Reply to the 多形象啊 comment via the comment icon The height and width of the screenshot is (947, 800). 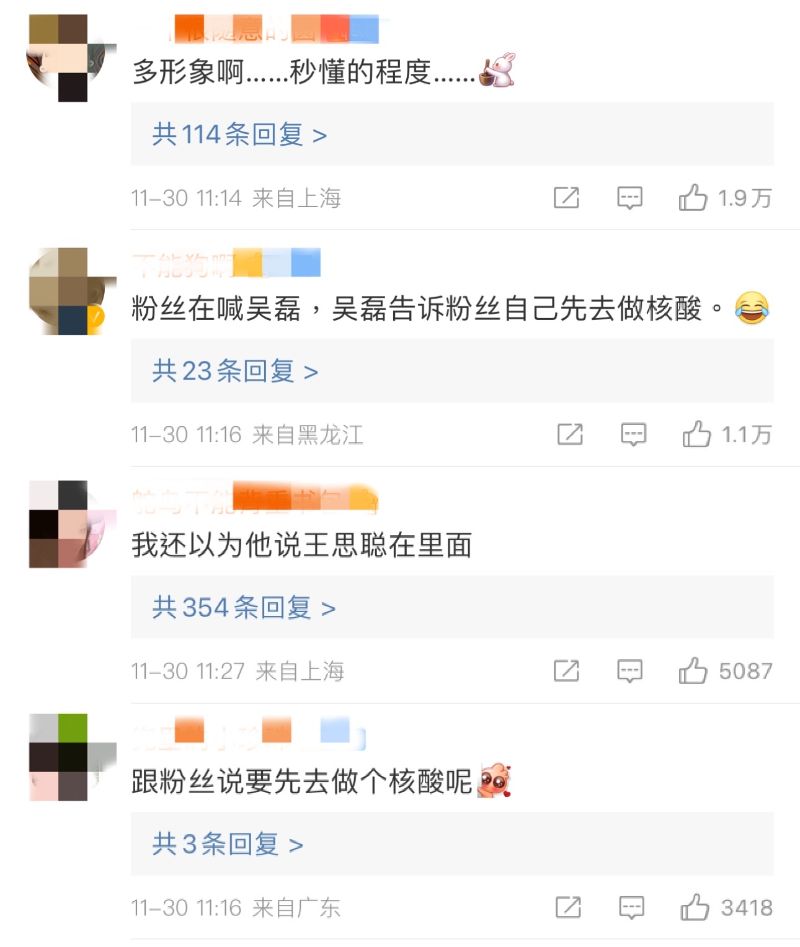[629, 197]
